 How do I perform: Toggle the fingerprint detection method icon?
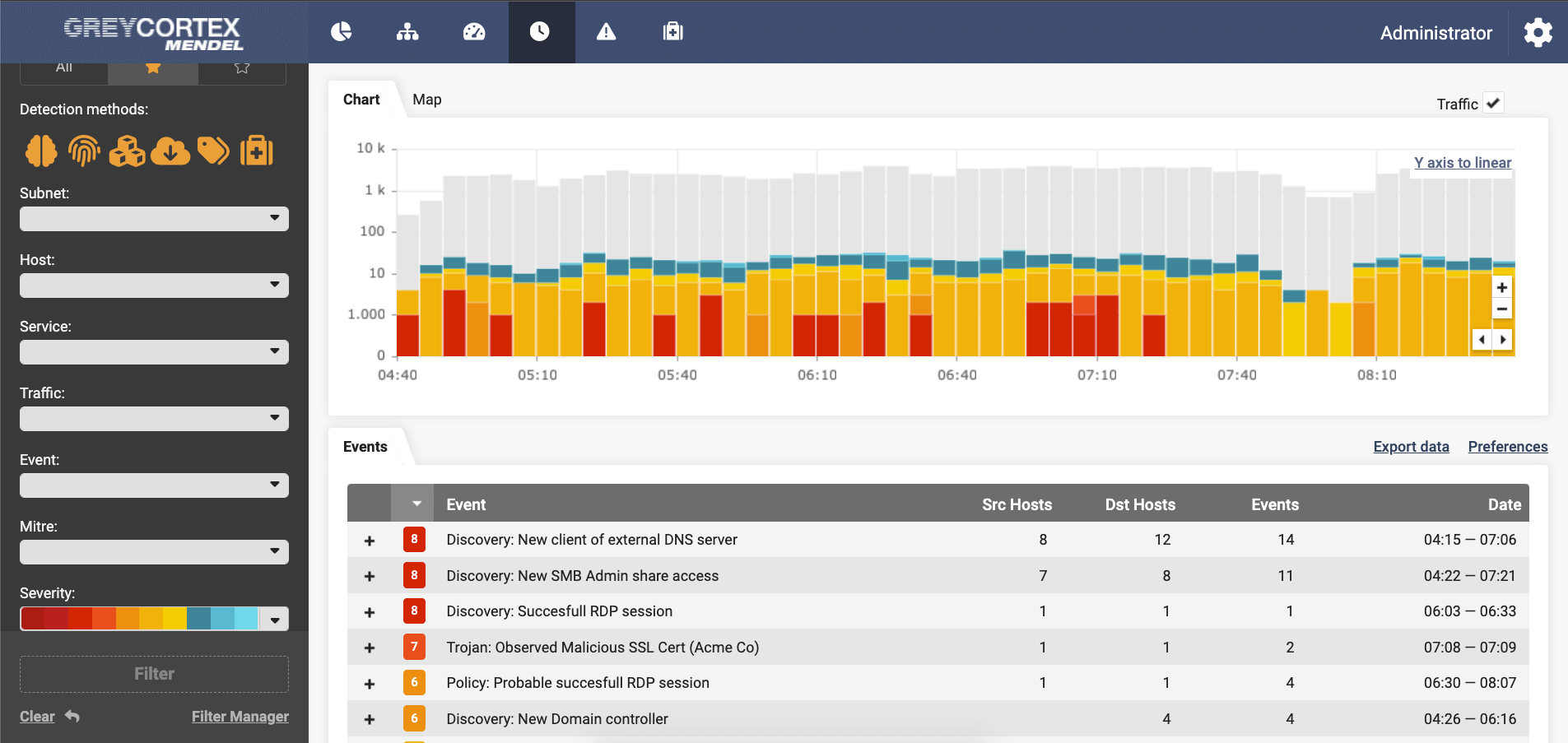tap(84, 151)
